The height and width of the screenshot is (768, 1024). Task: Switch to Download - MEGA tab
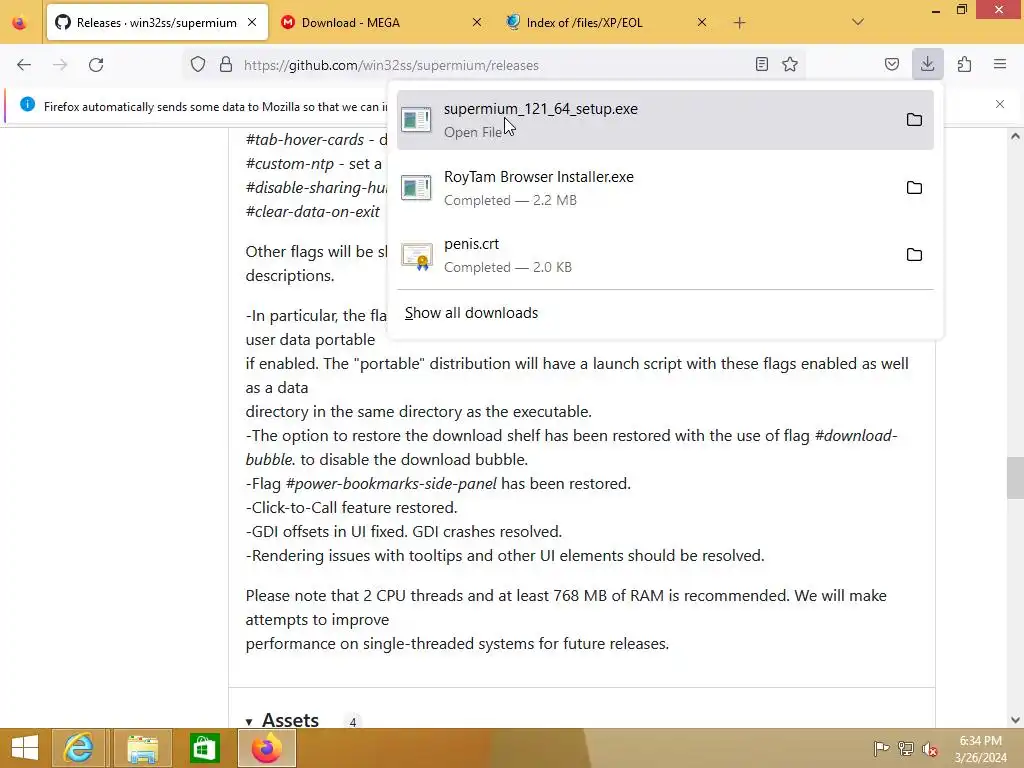point(383,23)
